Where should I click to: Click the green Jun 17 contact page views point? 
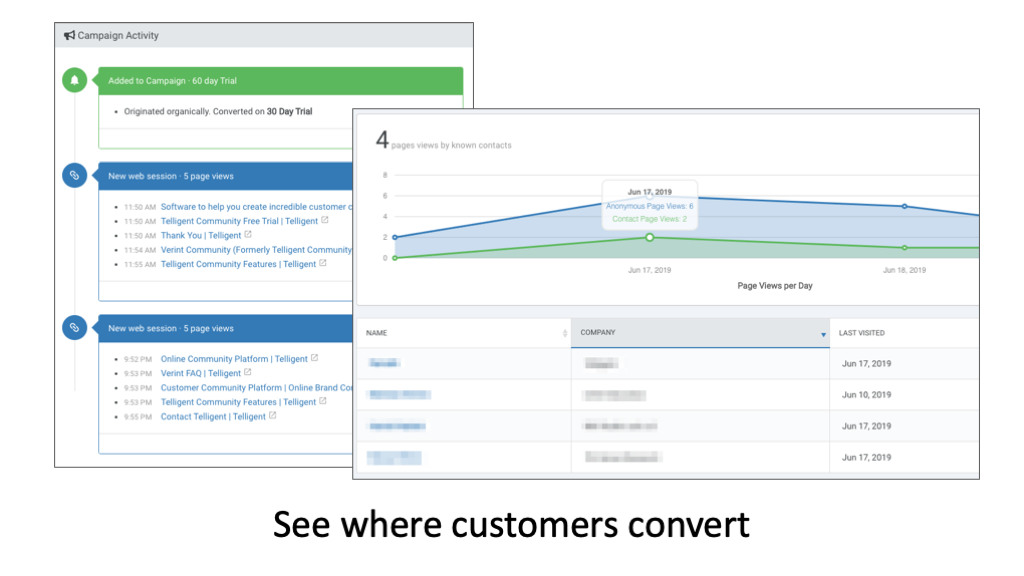[649, 238]
